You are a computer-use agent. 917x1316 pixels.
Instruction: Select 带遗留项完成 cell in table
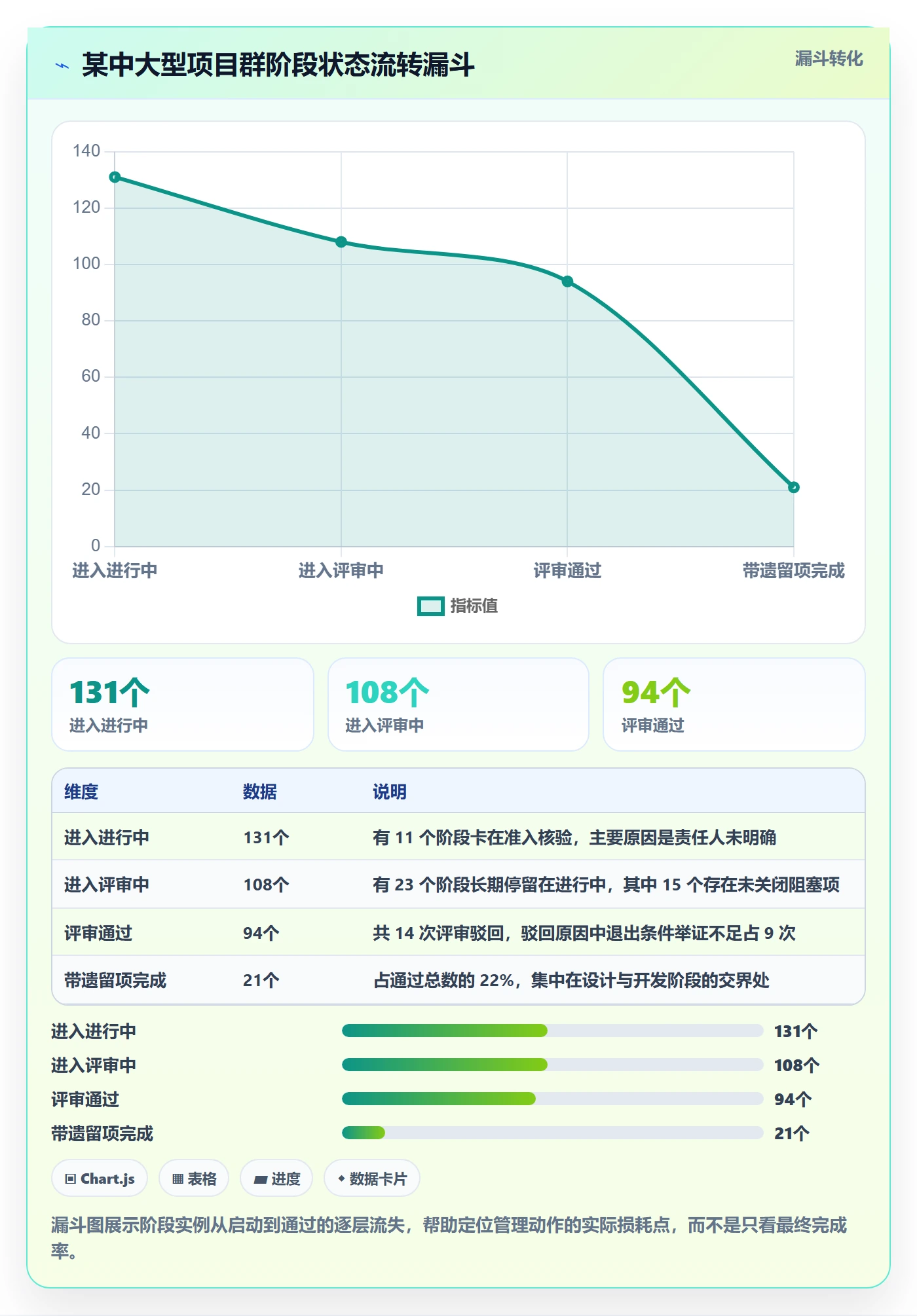115,980
